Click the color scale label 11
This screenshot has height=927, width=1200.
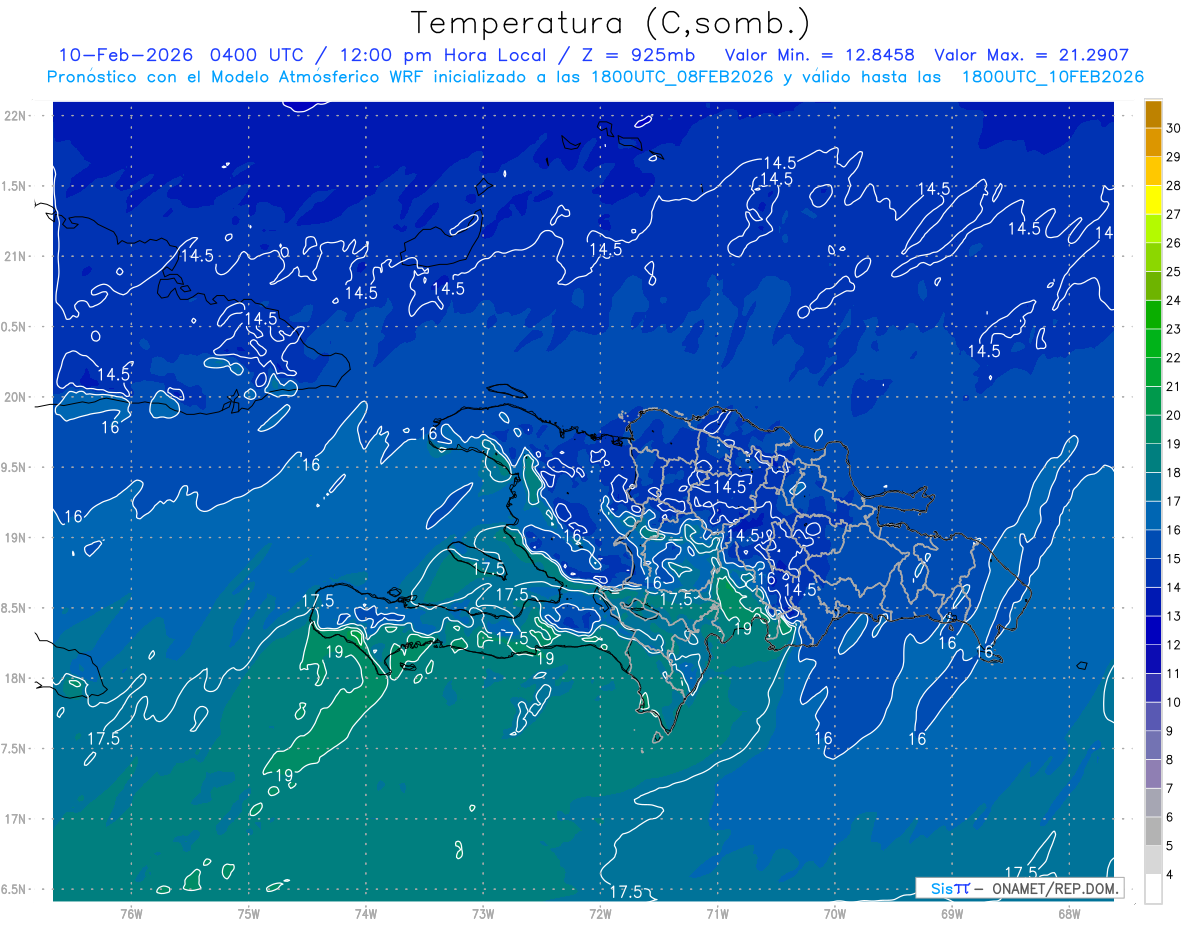pos(1174,674)
